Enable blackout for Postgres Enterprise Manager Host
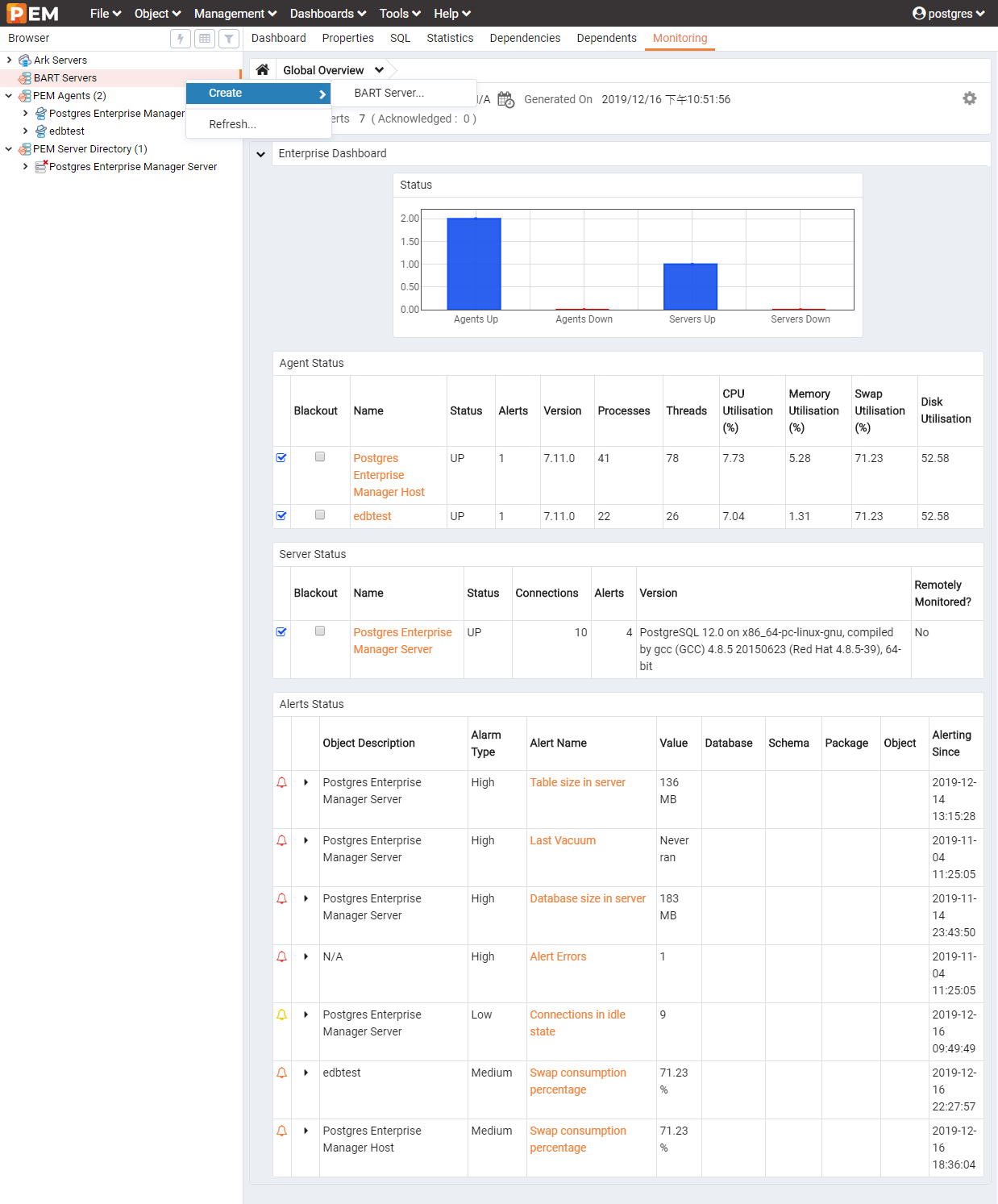The image size is (998, 1204). pos(320,456)
